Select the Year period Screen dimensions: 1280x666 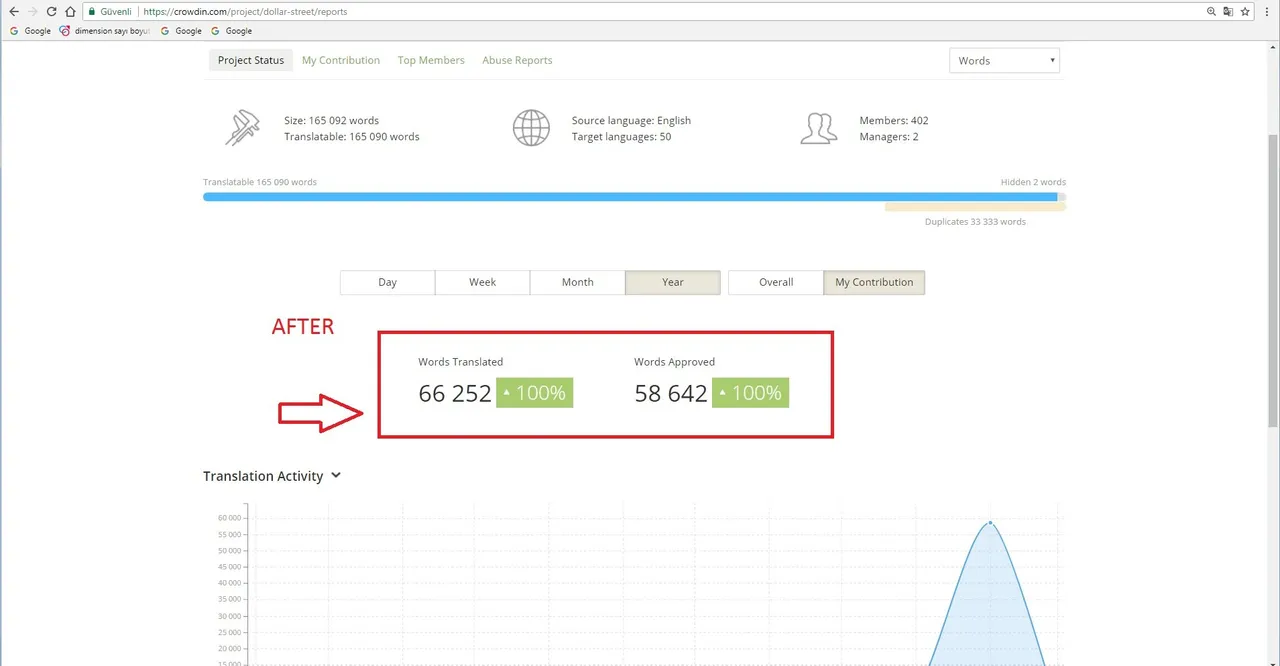coord(673,282)
